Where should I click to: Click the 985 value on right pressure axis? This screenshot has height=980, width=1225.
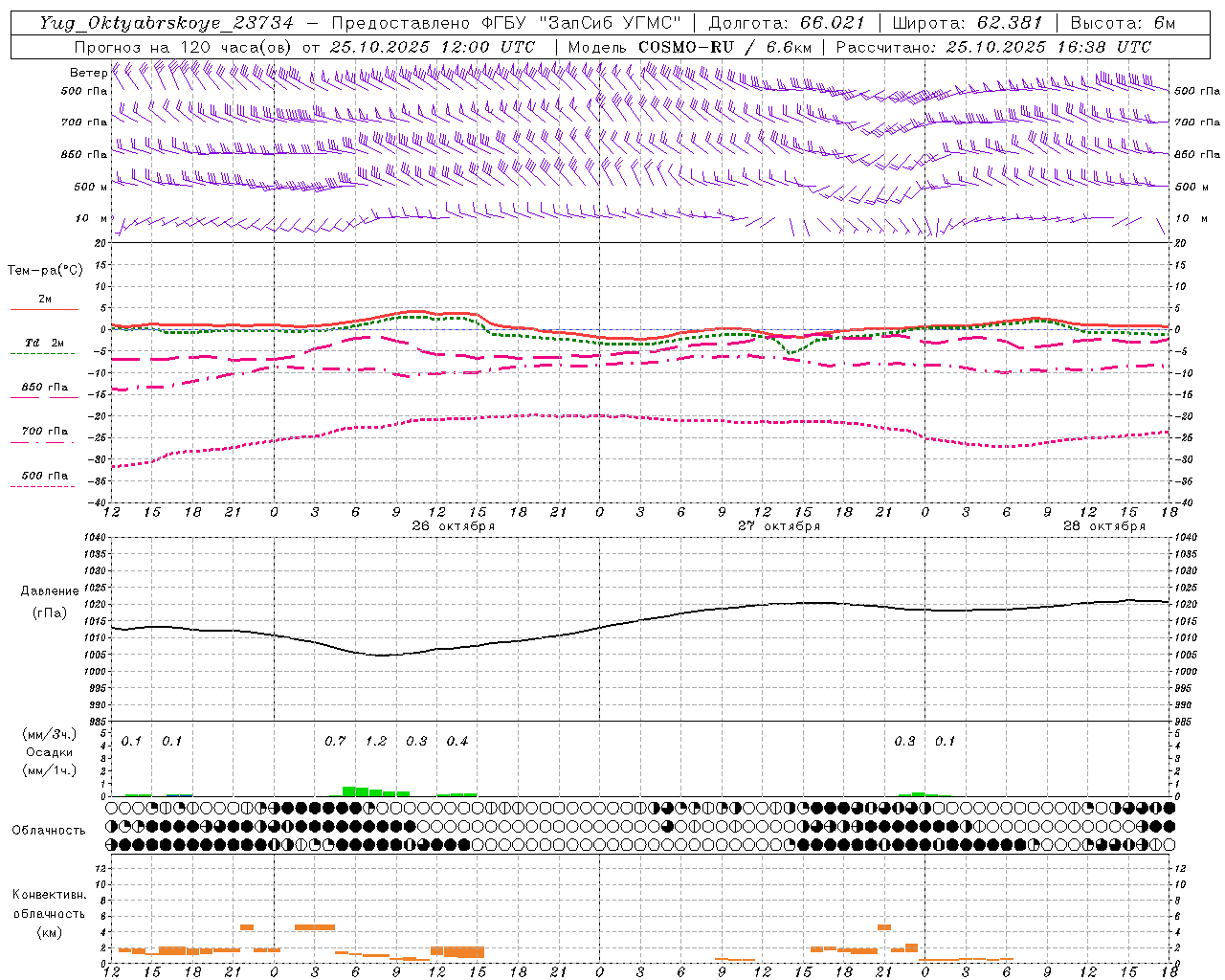point(1184,722)
